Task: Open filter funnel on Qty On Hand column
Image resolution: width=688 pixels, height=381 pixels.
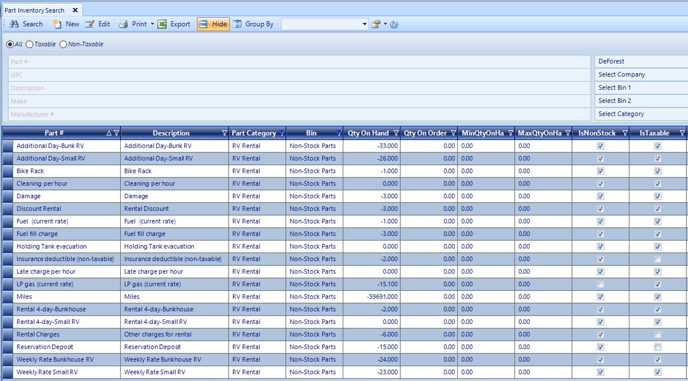Action: tap(396, 133)
